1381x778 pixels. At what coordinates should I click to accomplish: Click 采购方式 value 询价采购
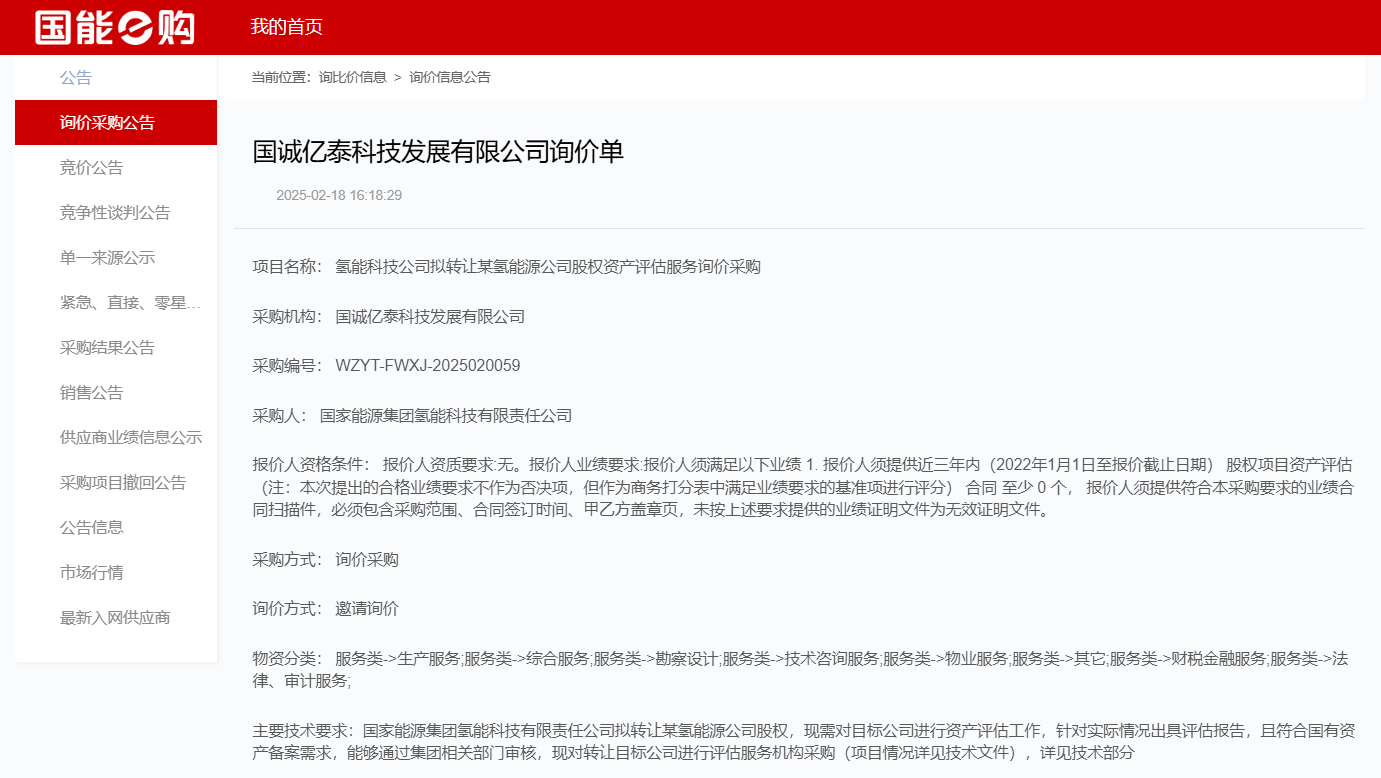pos(367,560)
